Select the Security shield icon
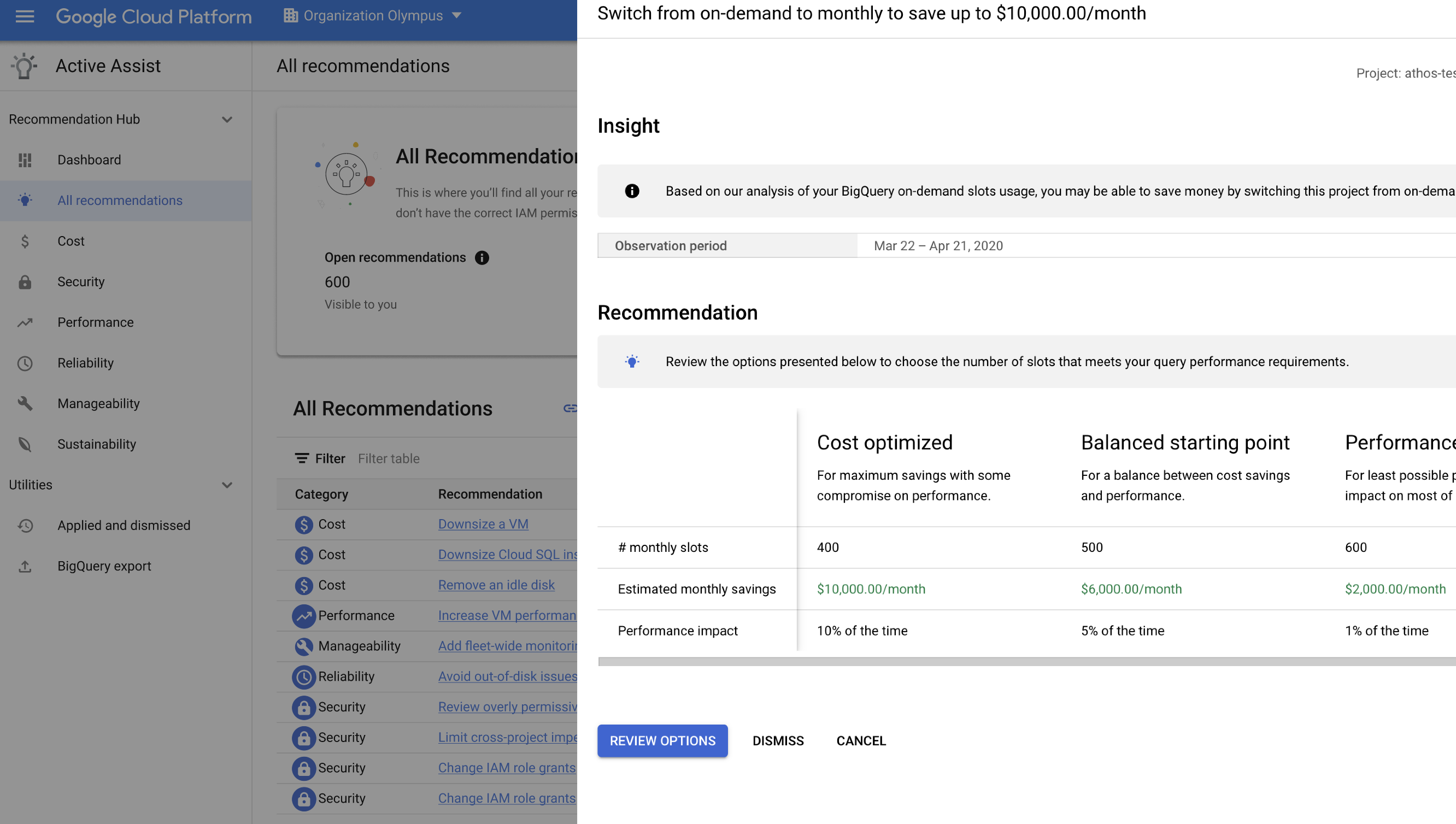This screenshot has height=824, width=1456. (x=25, y=282)
